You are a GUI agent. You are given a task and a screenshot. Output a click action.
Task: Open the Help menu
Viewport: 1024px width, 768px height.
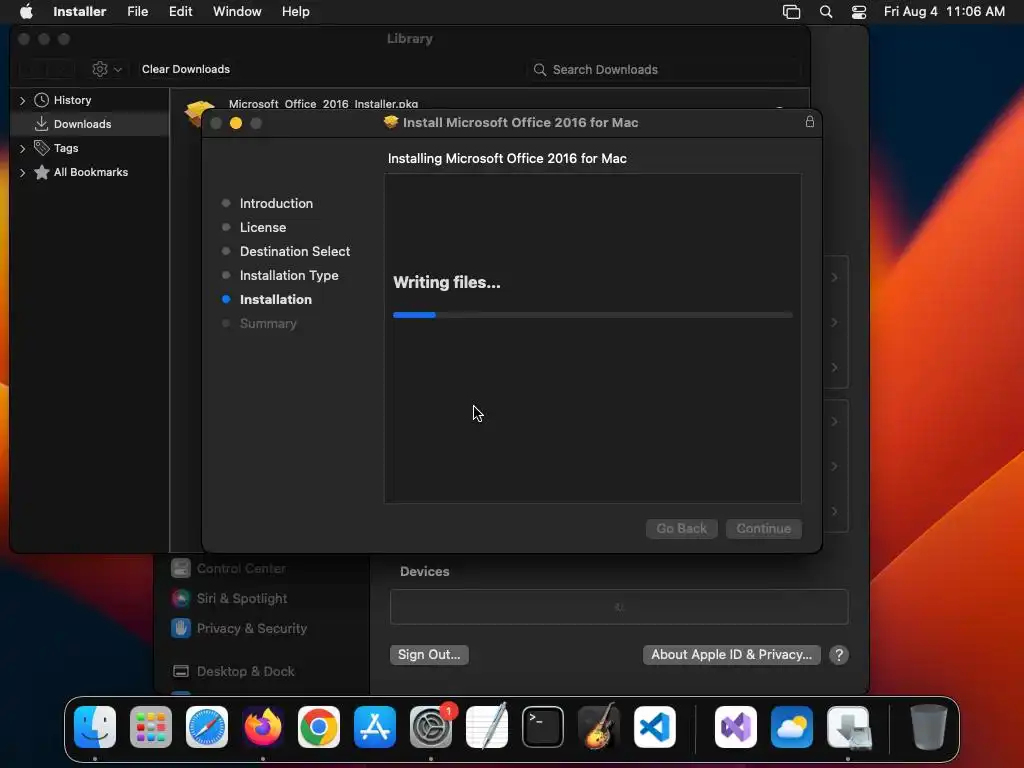tap(296, 12)
